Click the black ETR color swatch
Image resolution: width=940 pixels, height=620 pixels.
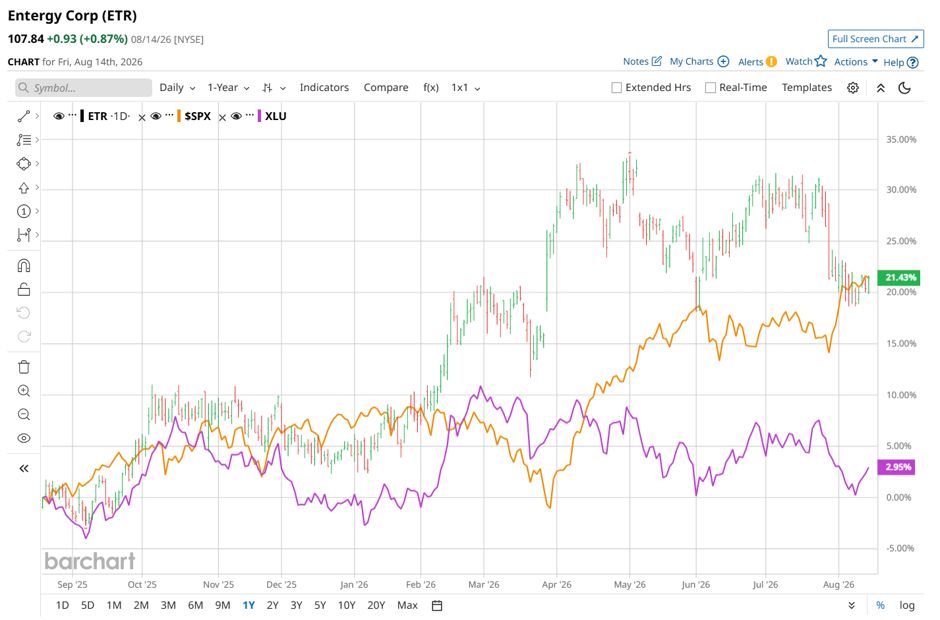tap(82, 116)
